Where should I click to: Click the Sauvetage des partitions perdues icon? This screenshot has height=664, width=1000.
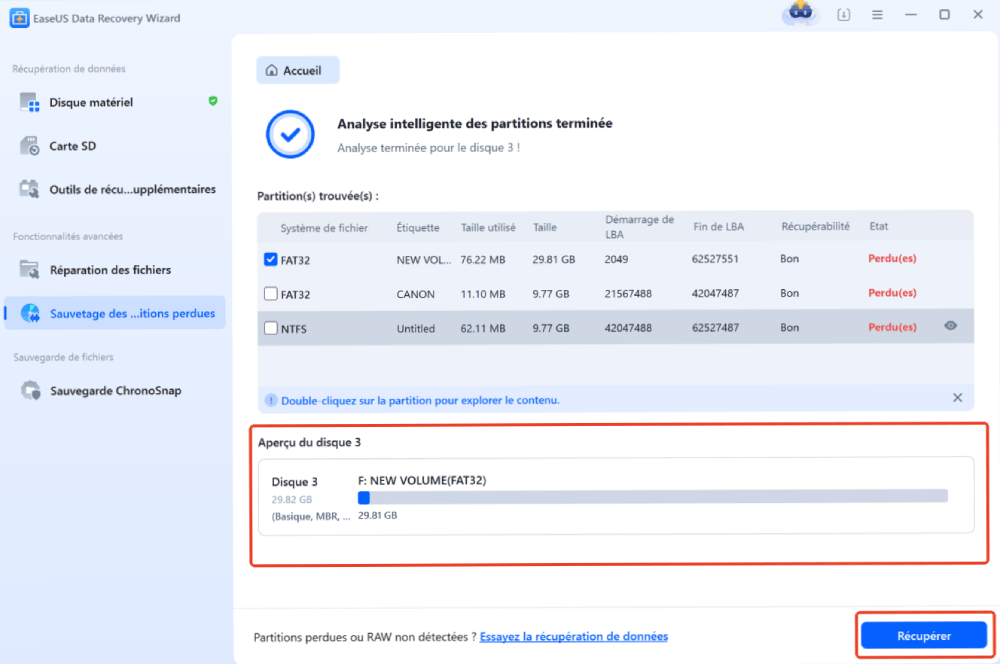point(30,313)
